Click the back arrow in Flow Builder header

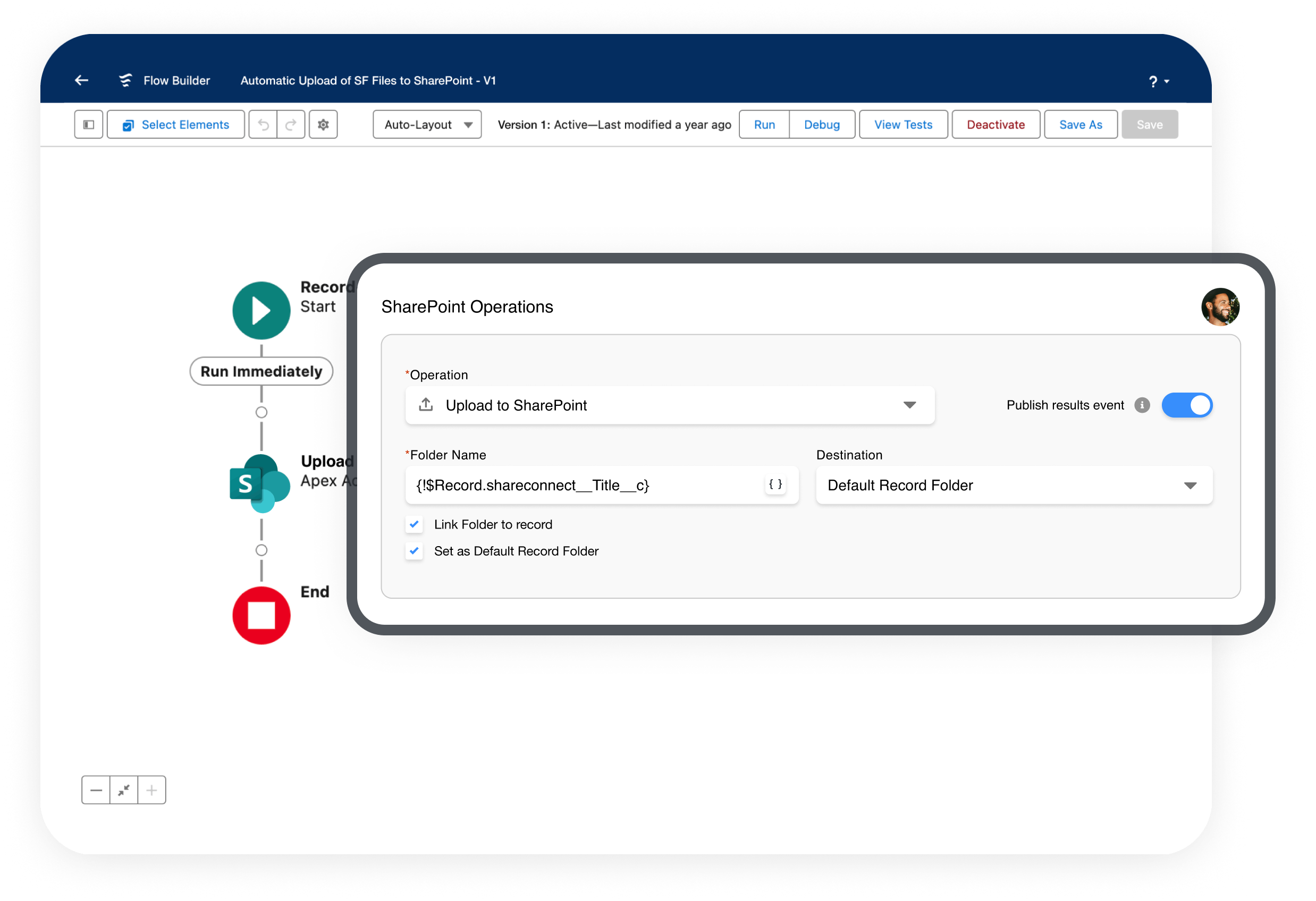tap(81, 80)
